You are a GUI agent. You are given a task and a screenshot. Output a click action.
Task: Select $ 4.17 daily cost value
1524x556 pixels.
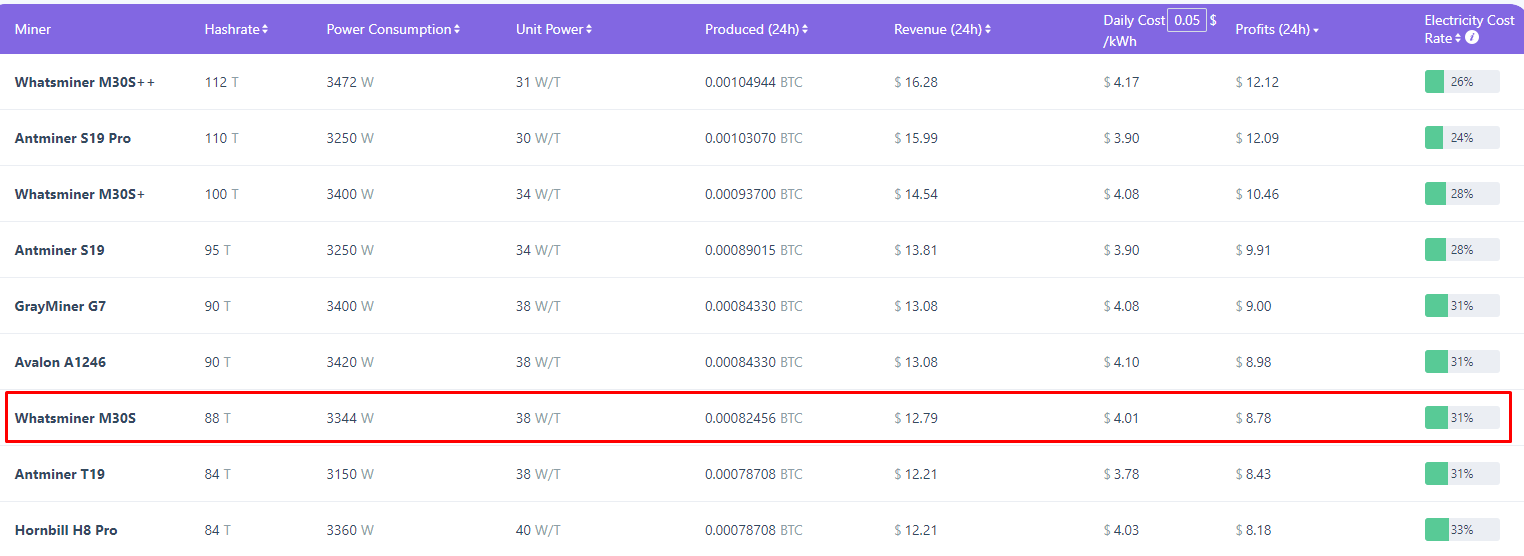tap(1121, 82)
